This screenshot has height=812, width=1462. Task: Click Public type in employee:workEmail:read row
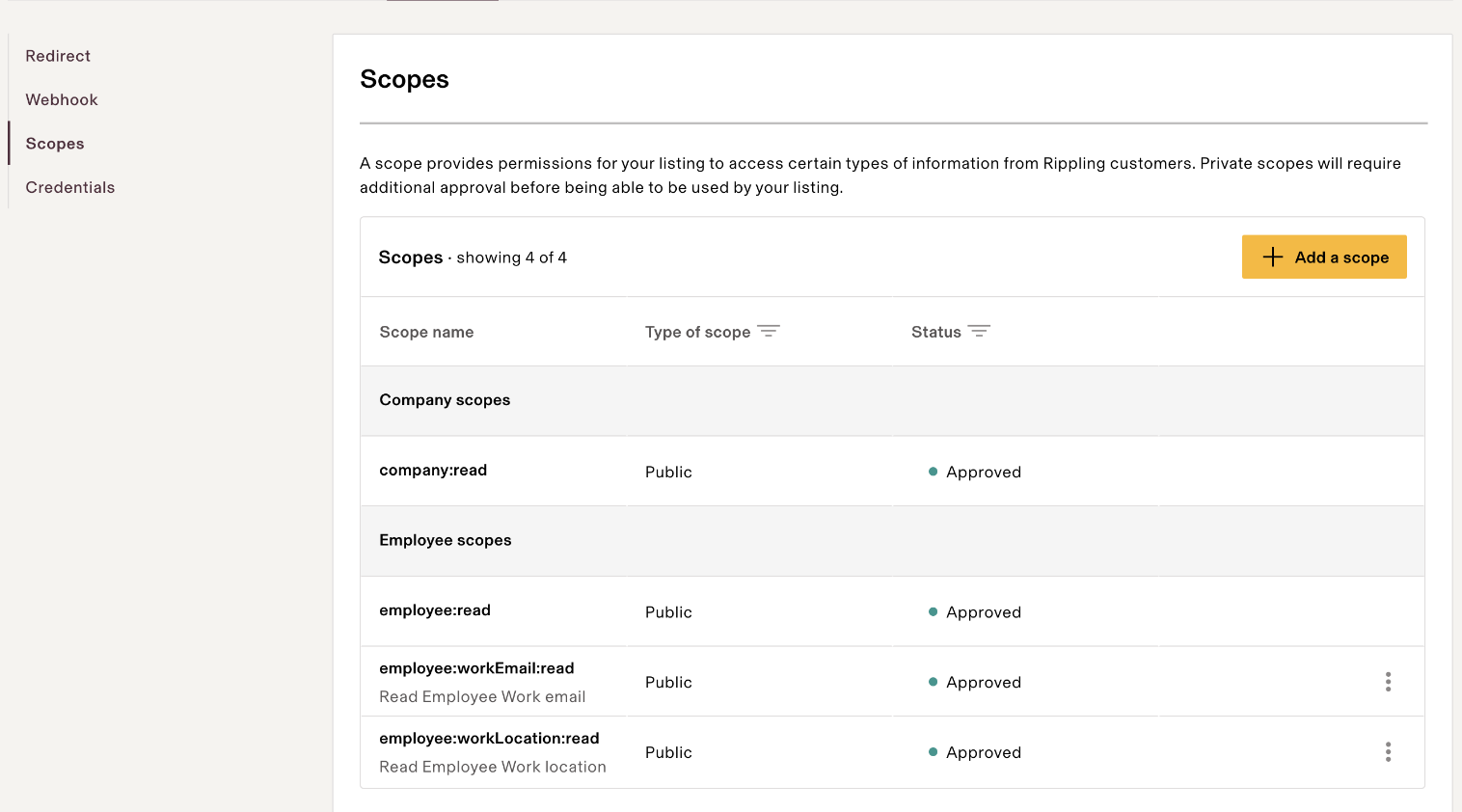click(x=668, y=682)
